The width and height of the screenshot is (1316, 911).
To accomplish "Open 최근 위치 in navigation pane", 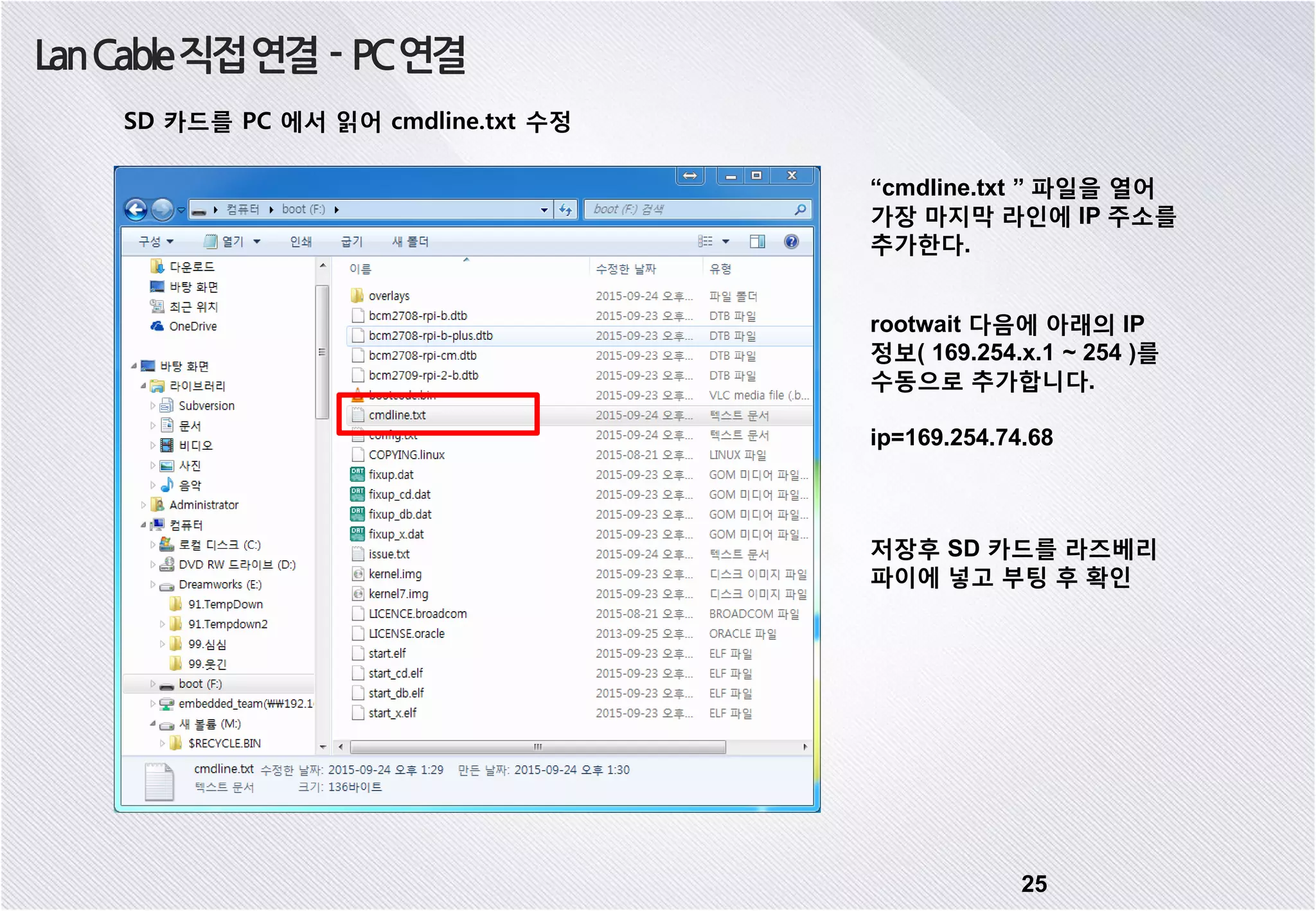I will 193,307.
